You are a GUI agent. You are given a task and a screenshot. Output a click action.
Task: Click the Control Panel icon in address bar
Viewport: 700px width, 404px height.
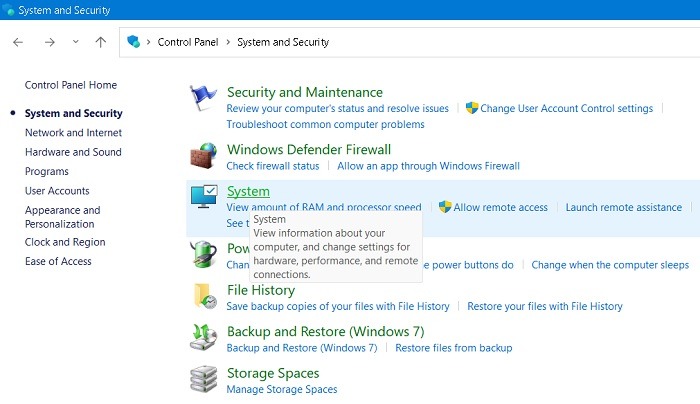133,42
